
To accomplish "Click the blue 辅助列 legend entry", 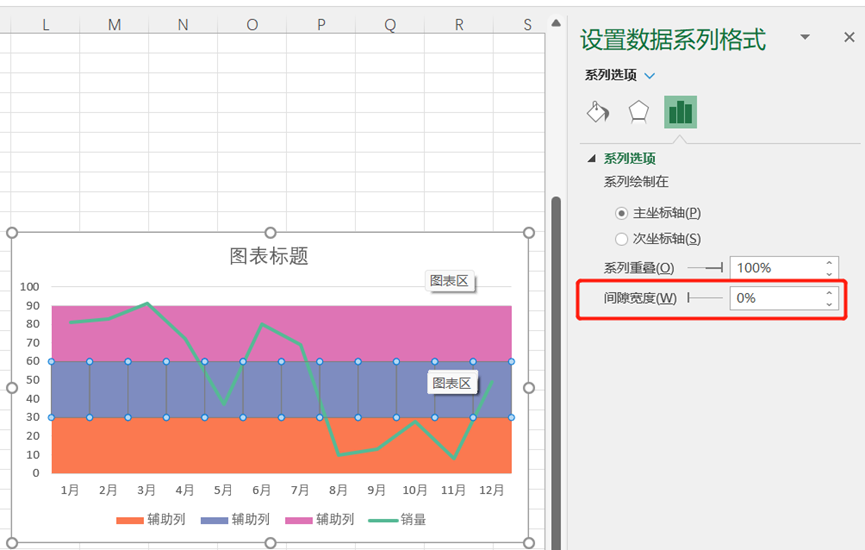I will pyautogui.click(x=235, y=520).
